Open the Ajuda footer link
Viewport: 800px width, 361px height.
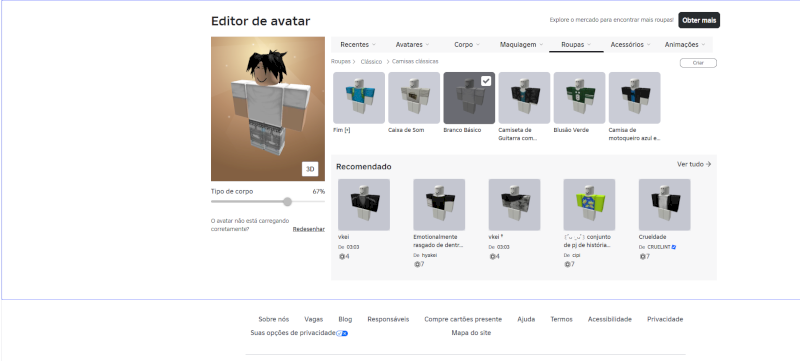[x=526, y=319]
